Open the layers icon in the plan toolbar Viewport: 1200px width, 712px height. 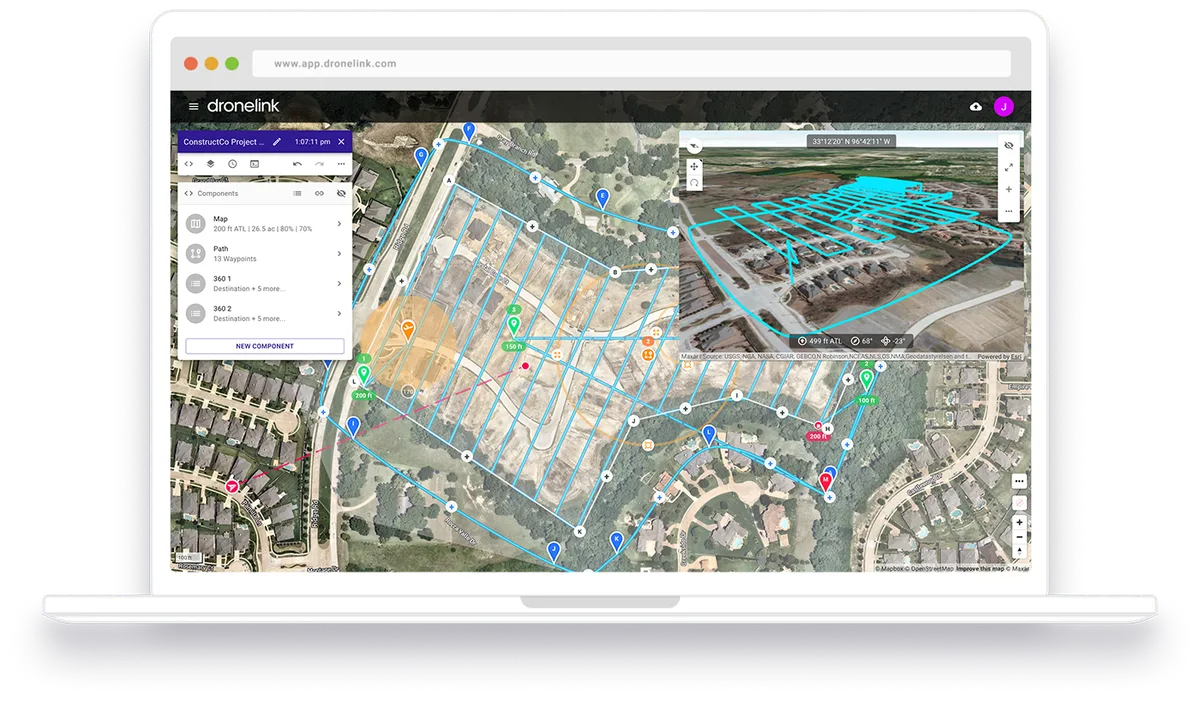(x=211, y=164)
